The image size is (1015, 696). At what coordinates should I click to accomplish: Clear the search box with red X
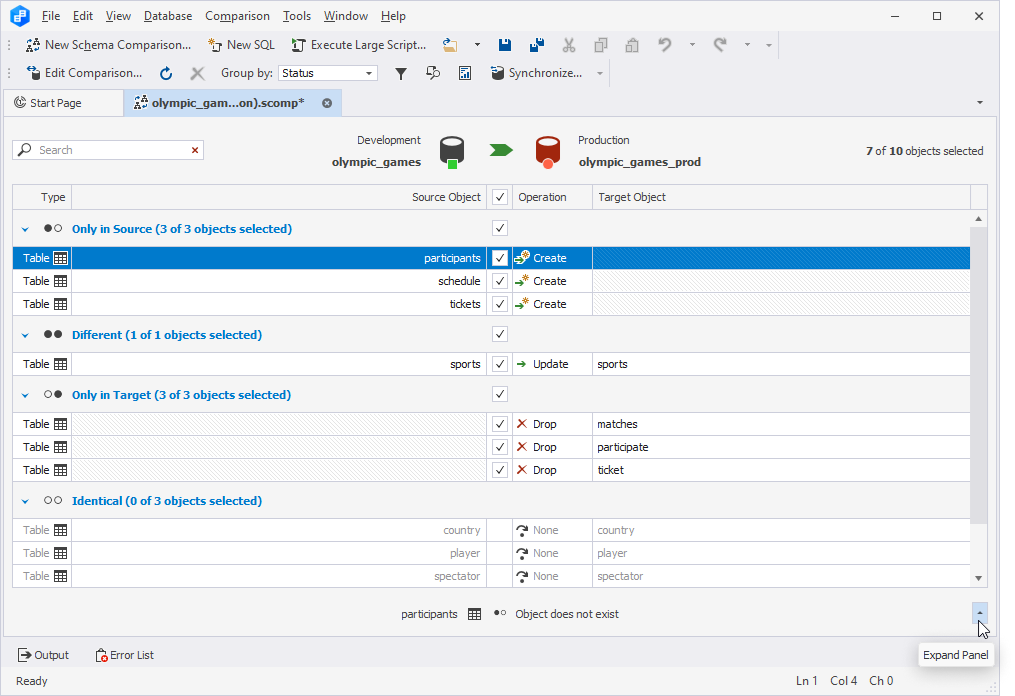[195, 150]
